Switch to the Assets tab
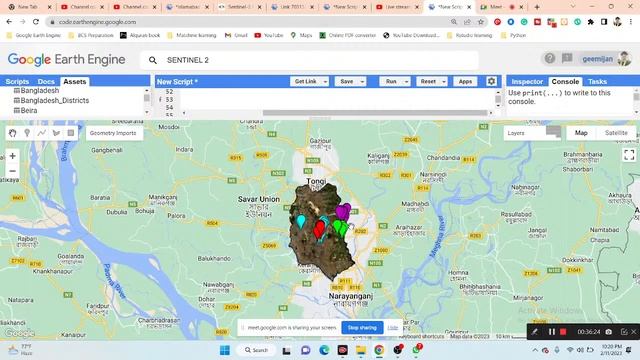The image size is (640, 360). pyautogui.click(x=75, y=82)
